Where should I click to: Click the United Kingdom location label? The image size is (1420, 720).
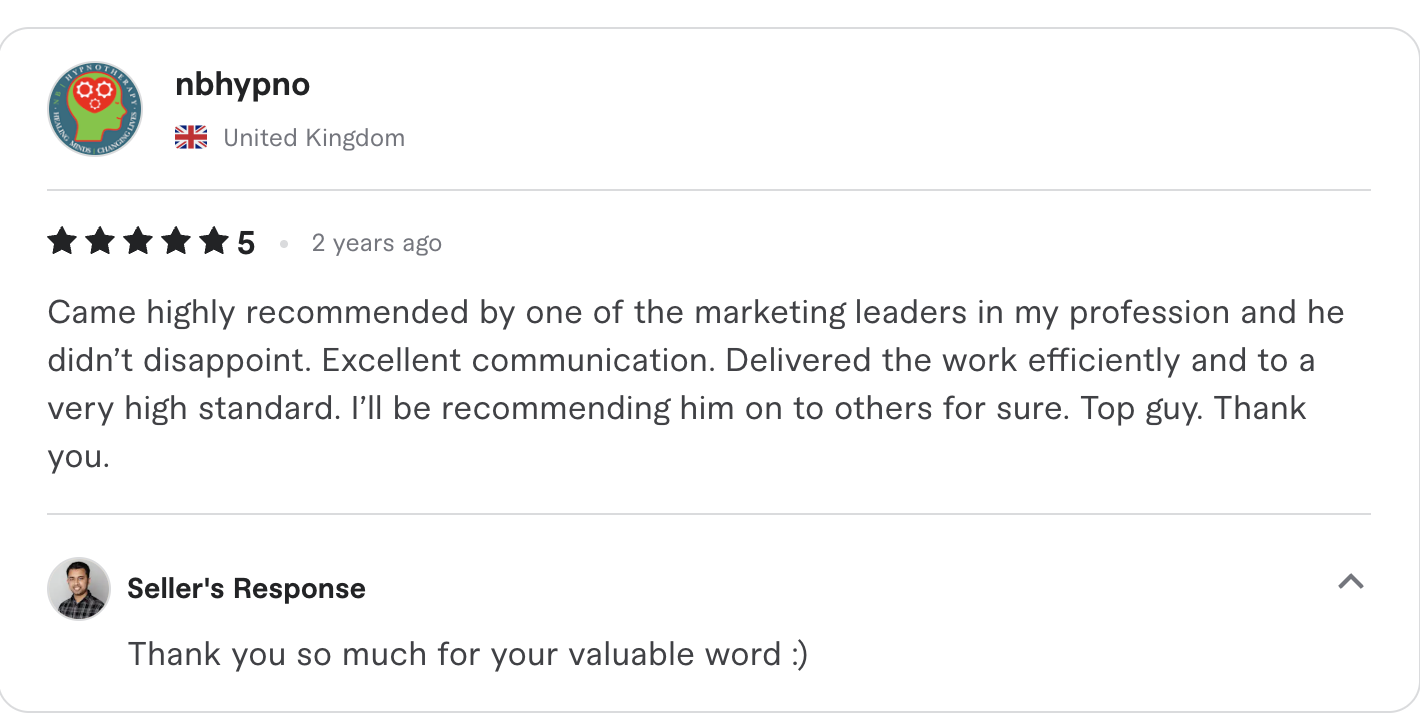point(313,137)
